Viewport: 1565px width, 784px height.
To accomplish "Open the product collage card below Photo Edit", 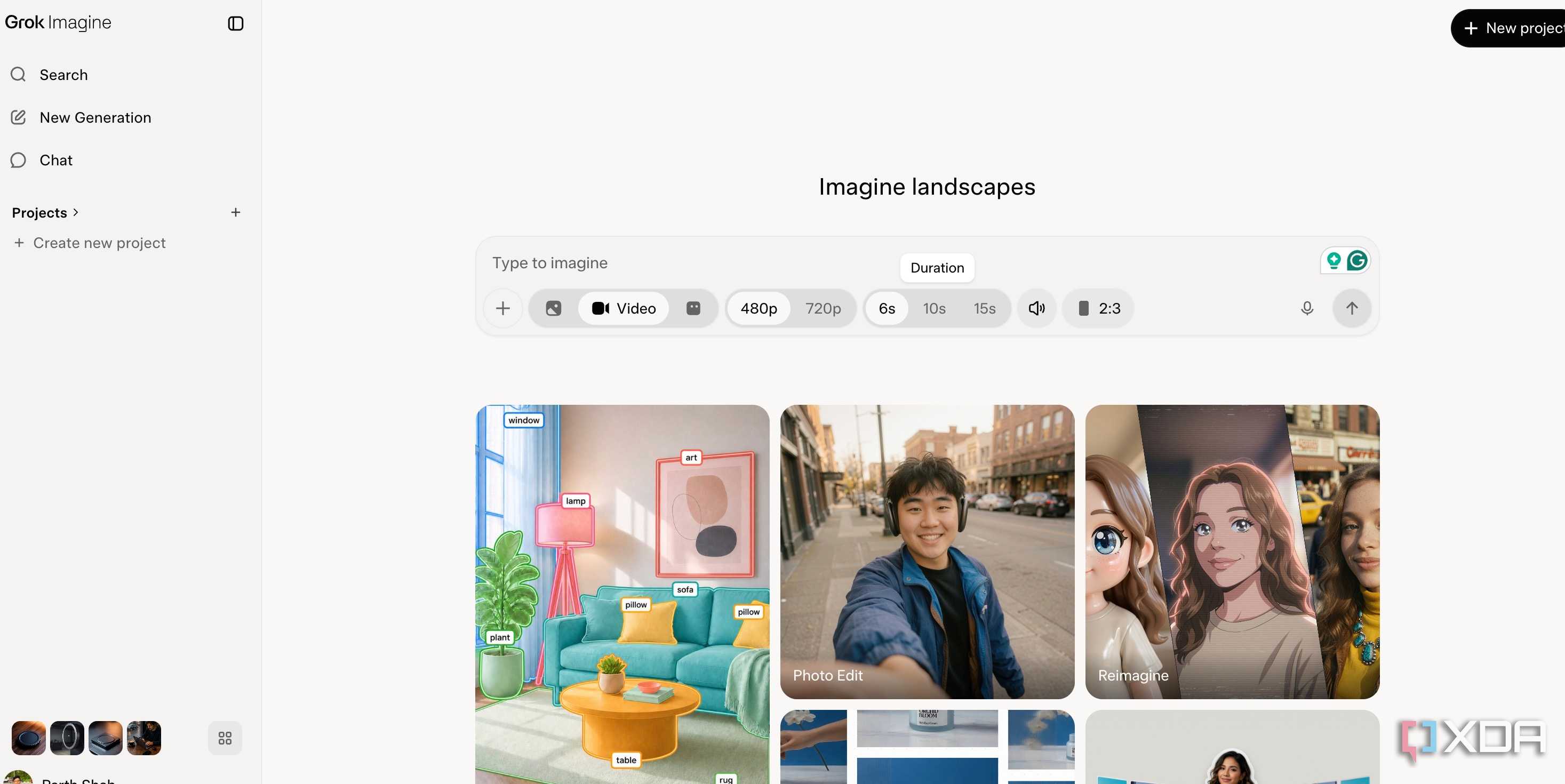I will pyautogui.click(x=927, y=747).
